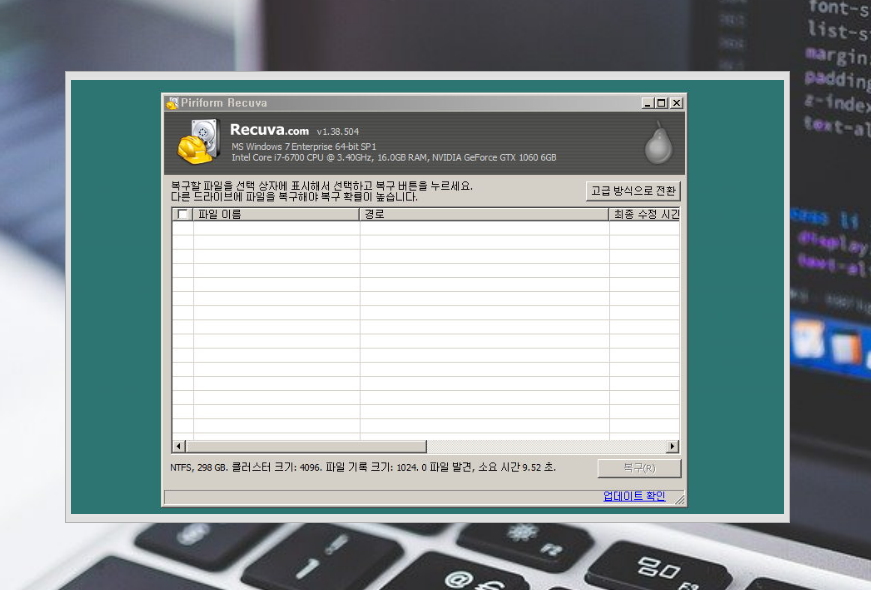Minimize the Piriform Recuva window
The image size is (871, 590).
[647, 103]
